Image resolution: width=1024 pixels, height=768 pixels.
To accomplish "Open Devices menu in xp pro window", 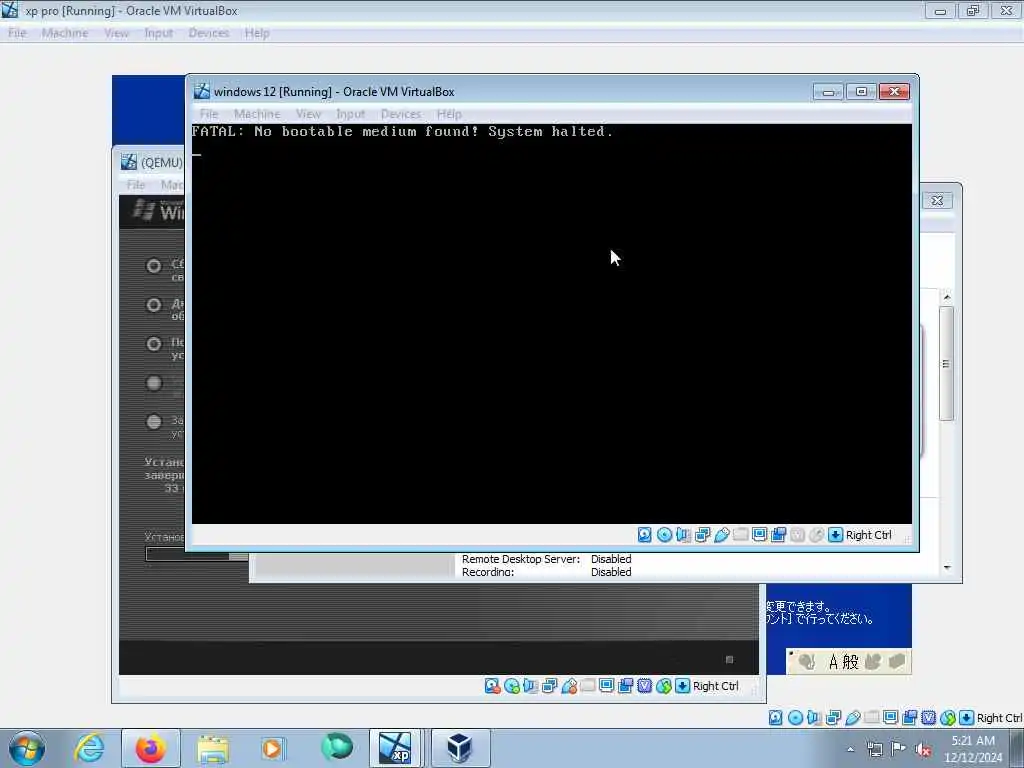I will pyautogui.click(x=209, y=33).
